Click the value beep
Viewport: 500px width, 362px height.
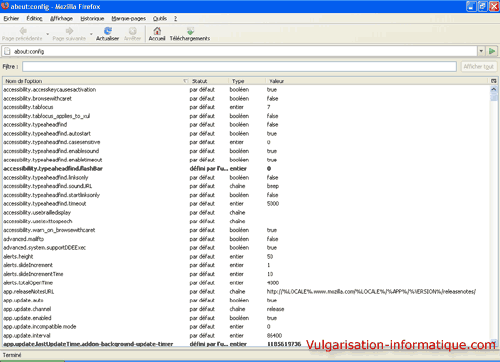[273, 186]
